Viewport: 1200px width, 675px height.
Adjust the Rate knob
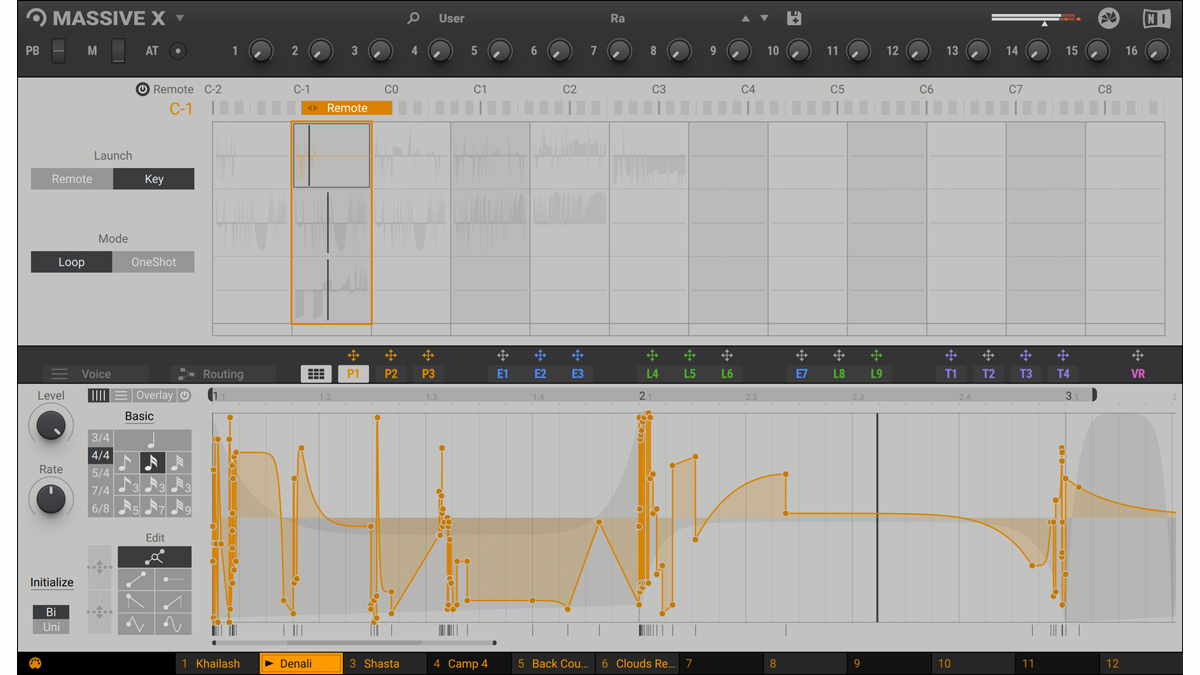[50, 498]
